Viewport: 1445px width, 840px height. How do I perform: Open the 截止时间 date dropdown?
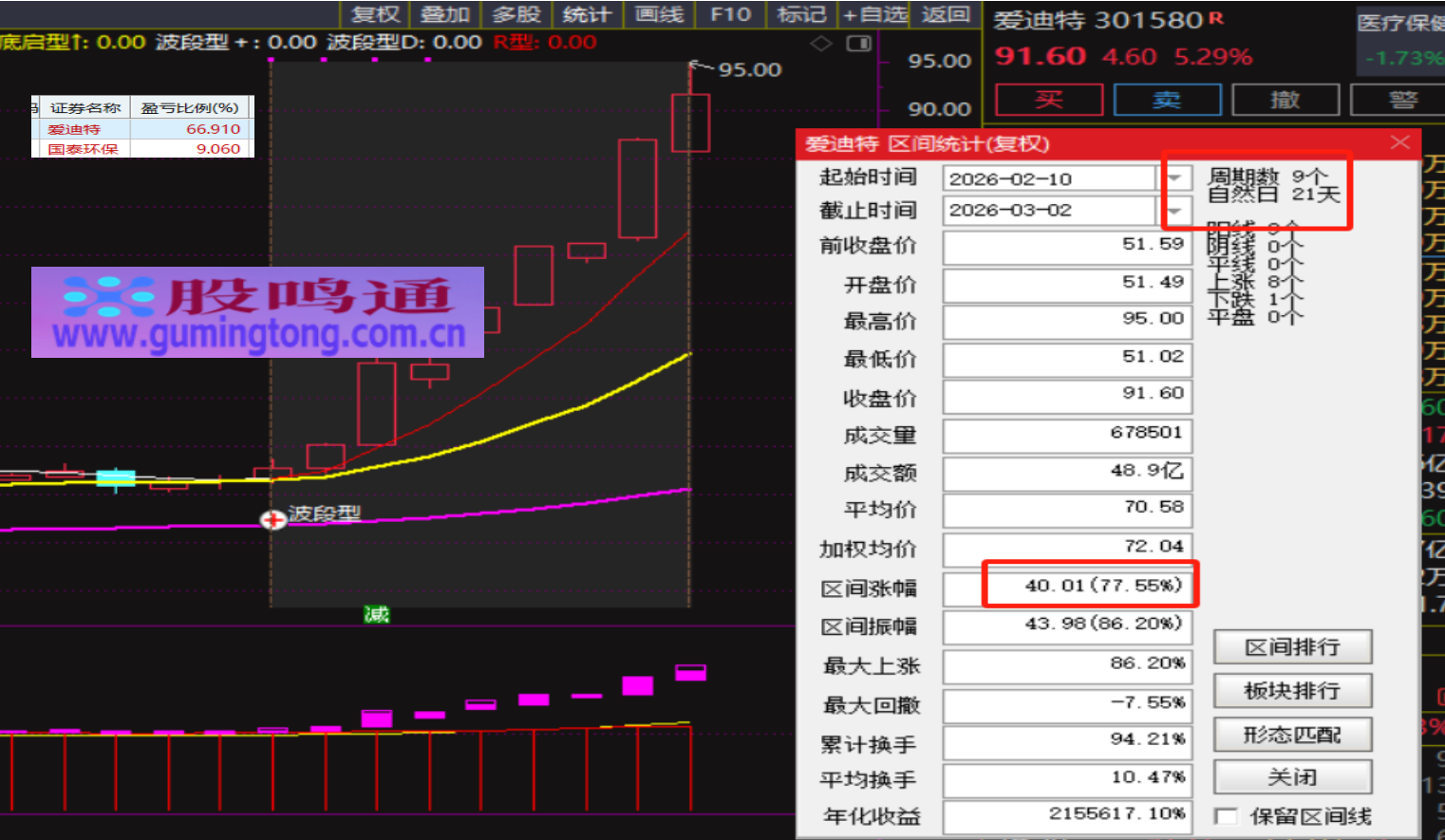click(x=1175, y=210)
